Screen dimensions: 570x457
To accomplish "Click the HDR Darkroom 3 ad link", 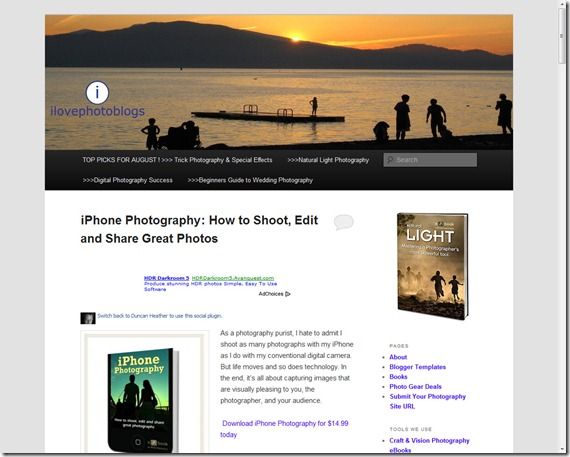I will pyautogui.click(x=166, y=278).
